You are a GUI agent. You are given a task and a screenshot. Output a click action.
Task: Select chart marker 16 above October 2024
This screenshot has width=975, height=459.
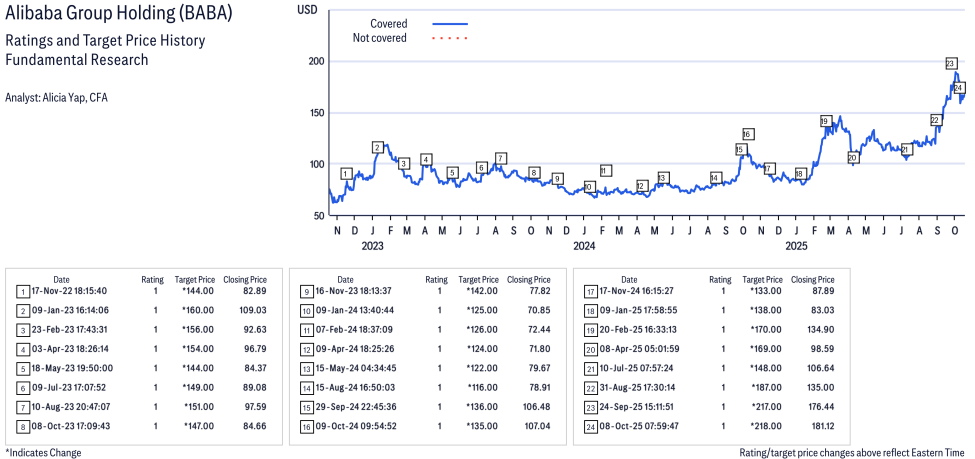point(747,134)
